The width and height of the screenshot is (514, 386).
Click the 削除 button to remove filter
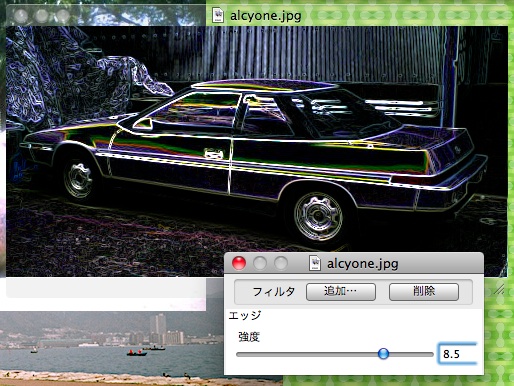click(424, 292)
